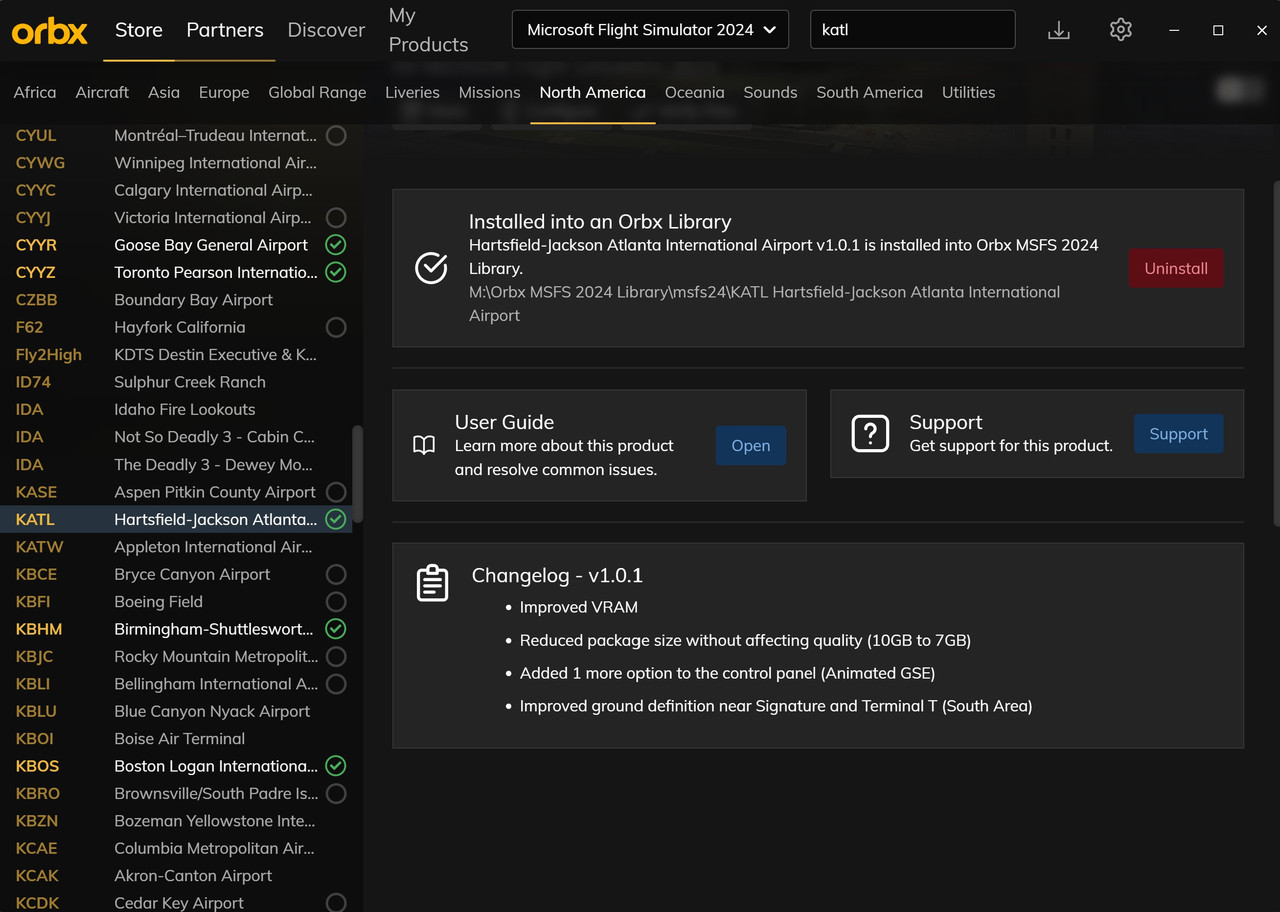Select Columbia Metropolitan Airport in the list
Image resolution: width=1280 pixels, height=912 pixels.
[x=175, y=848]
